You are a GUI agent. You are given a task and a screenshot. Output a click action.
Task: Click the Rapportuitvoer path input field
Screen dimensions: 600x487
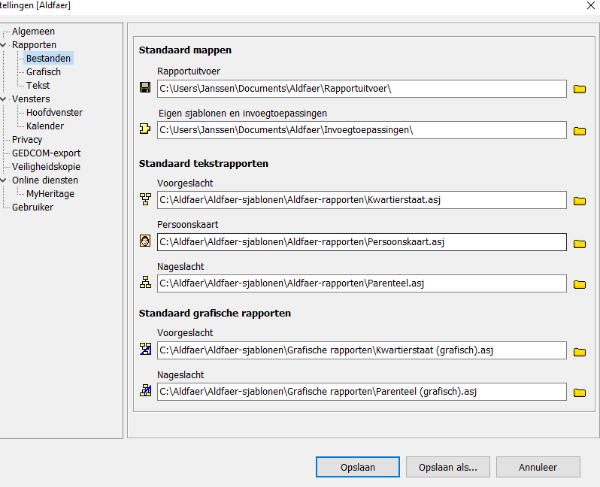(x=360, y=89)
